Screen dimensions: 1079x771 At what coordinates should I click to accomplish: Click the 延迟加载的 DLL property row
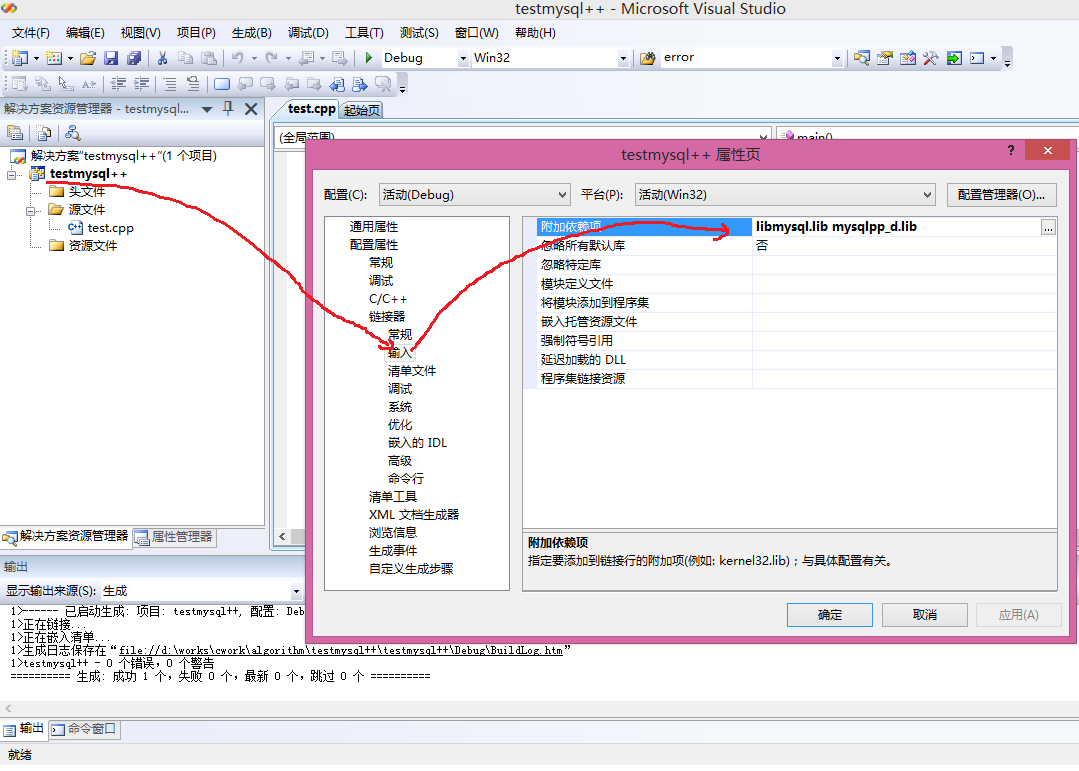point(790,360)
